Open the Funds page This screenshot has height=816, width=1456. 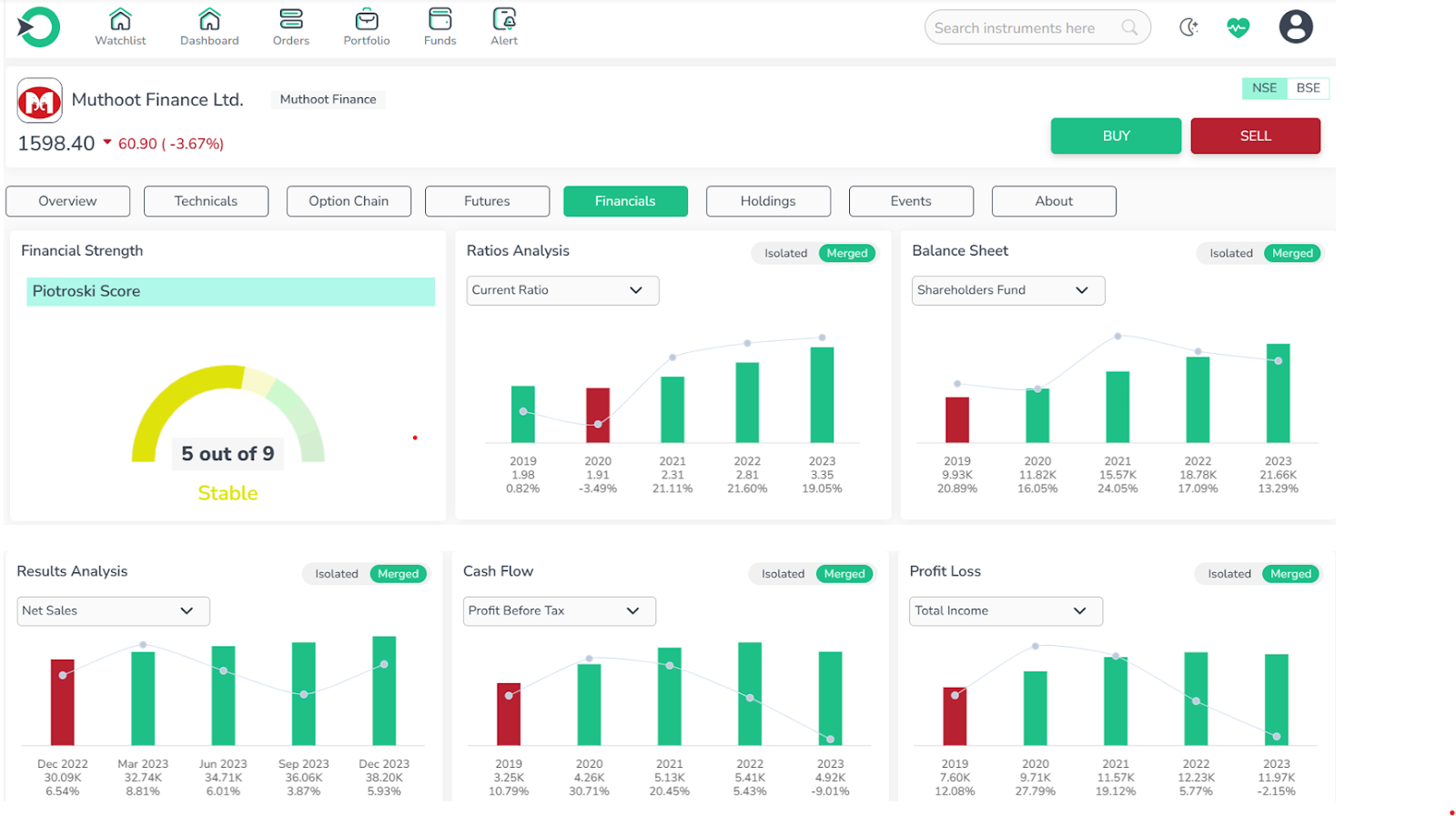point(440,27)
